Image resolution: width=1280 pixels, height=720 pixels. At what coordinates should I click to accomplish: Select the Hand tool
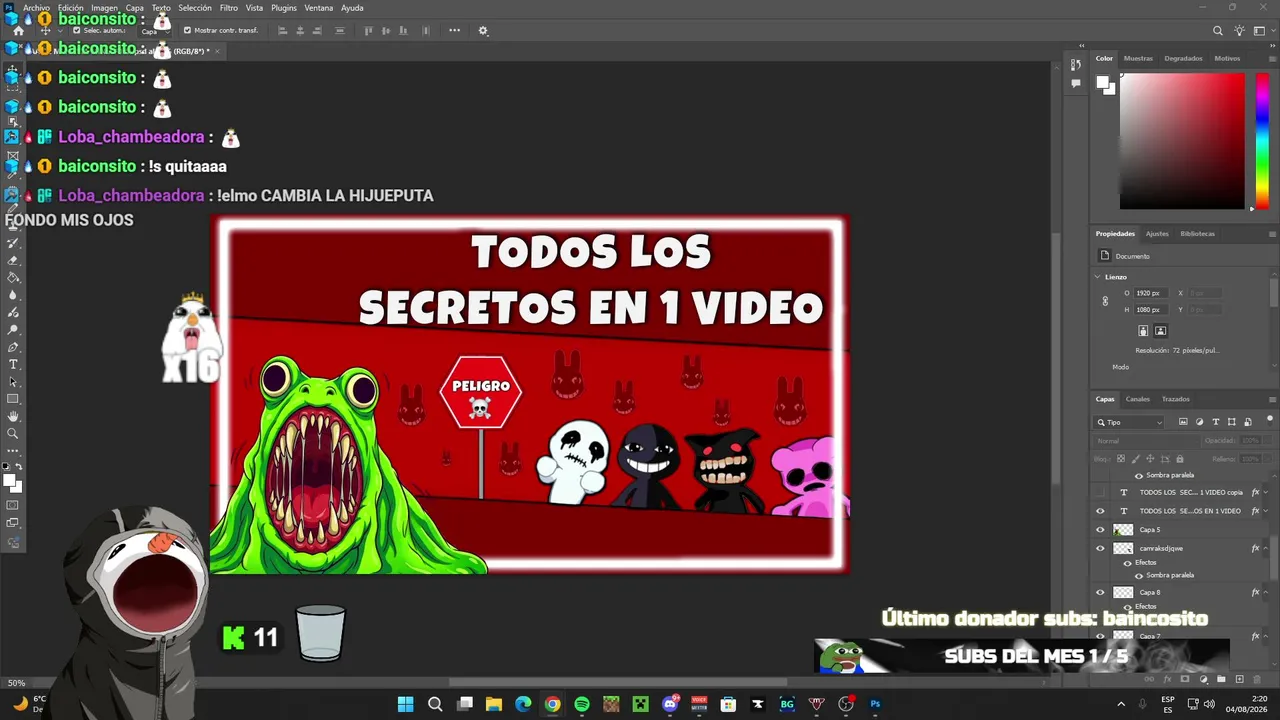(13, 416)
